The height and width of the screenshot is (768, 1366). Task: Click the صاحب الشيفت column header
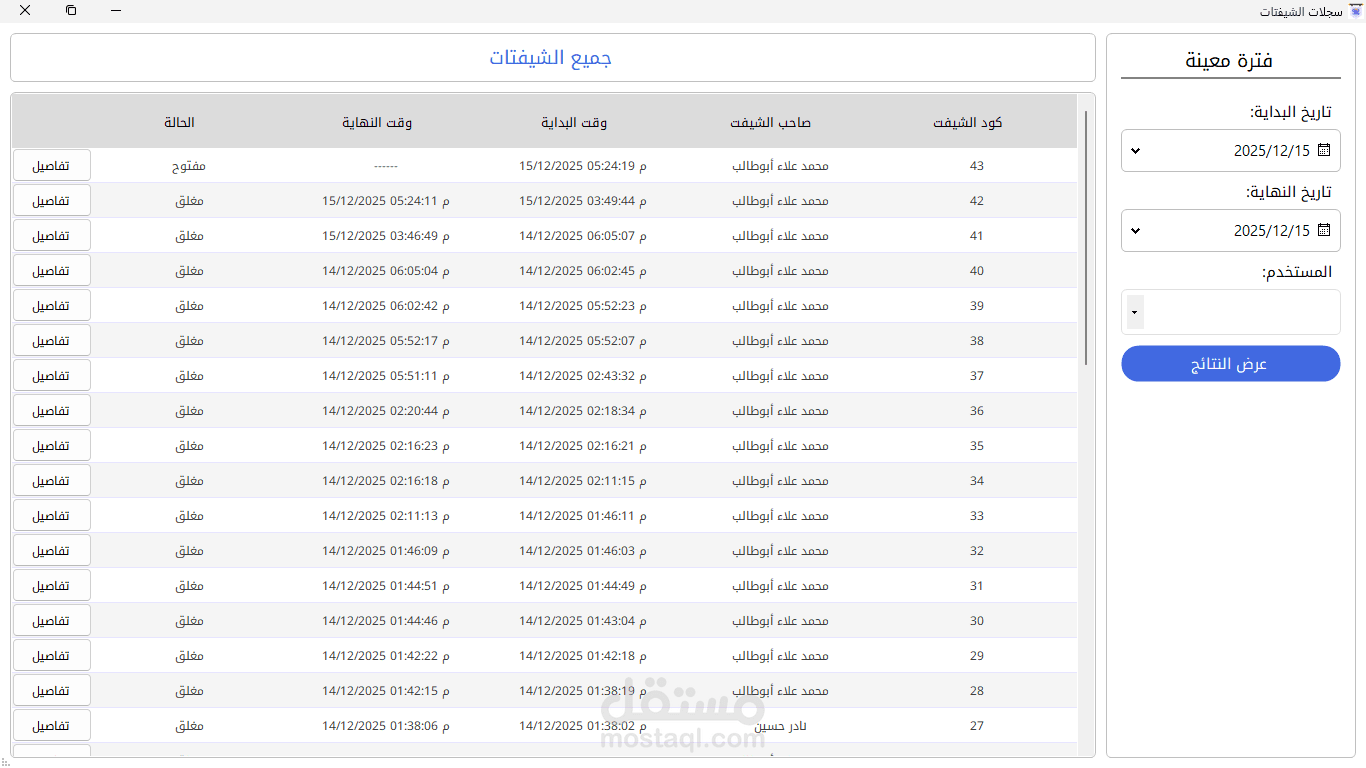[770, 122]
